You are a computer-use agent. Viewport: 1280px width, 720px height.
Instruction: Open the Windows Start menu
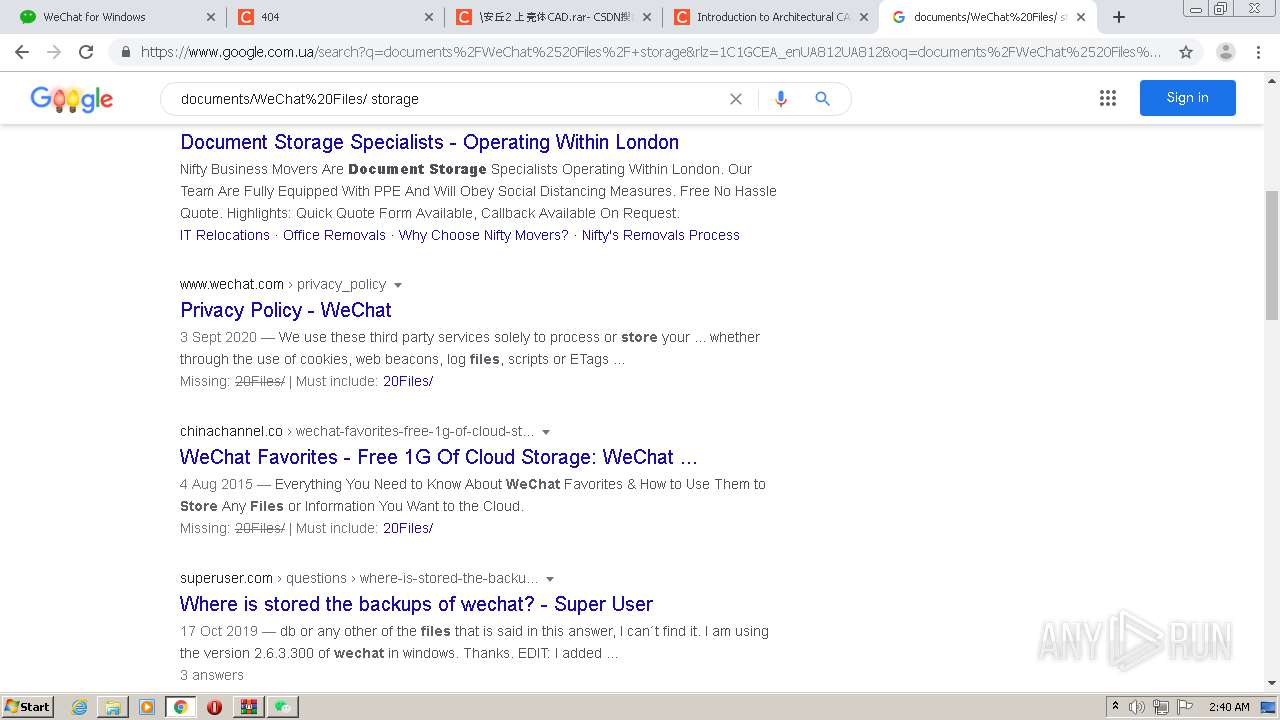(28, 706)
